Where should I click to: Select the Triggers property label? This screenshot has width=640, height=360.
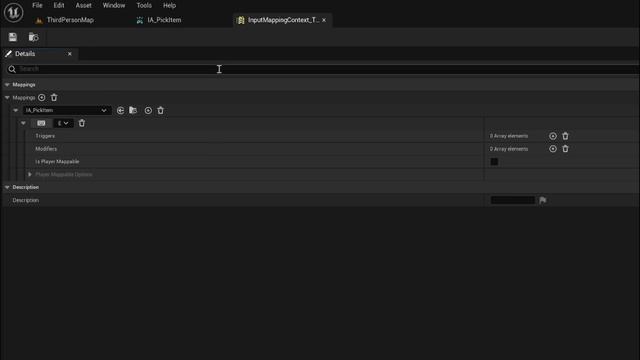click(x=45, y=136)
